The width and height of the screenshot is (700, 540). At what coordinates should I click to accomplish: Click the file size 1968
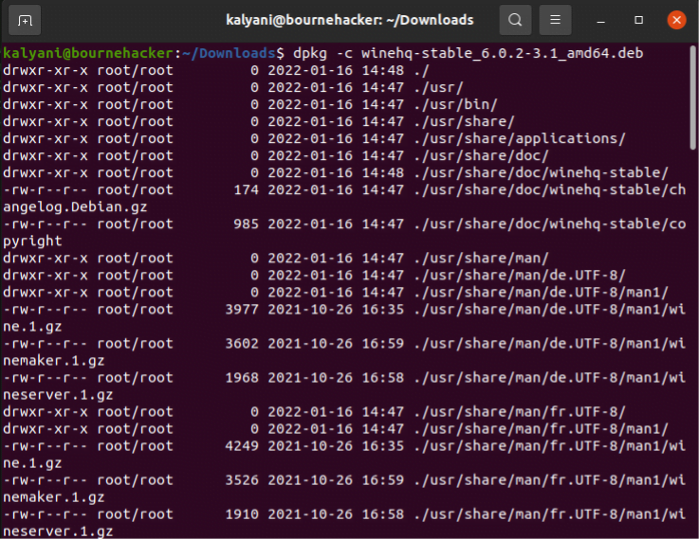(x=242, y=378)
